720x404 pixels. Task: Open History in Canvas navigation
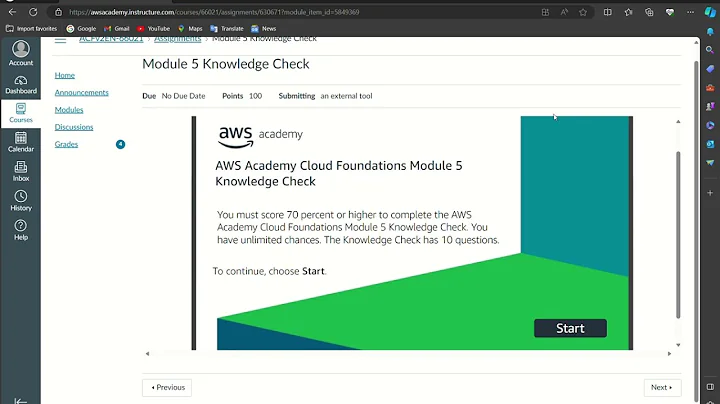(x=21, y=201)
